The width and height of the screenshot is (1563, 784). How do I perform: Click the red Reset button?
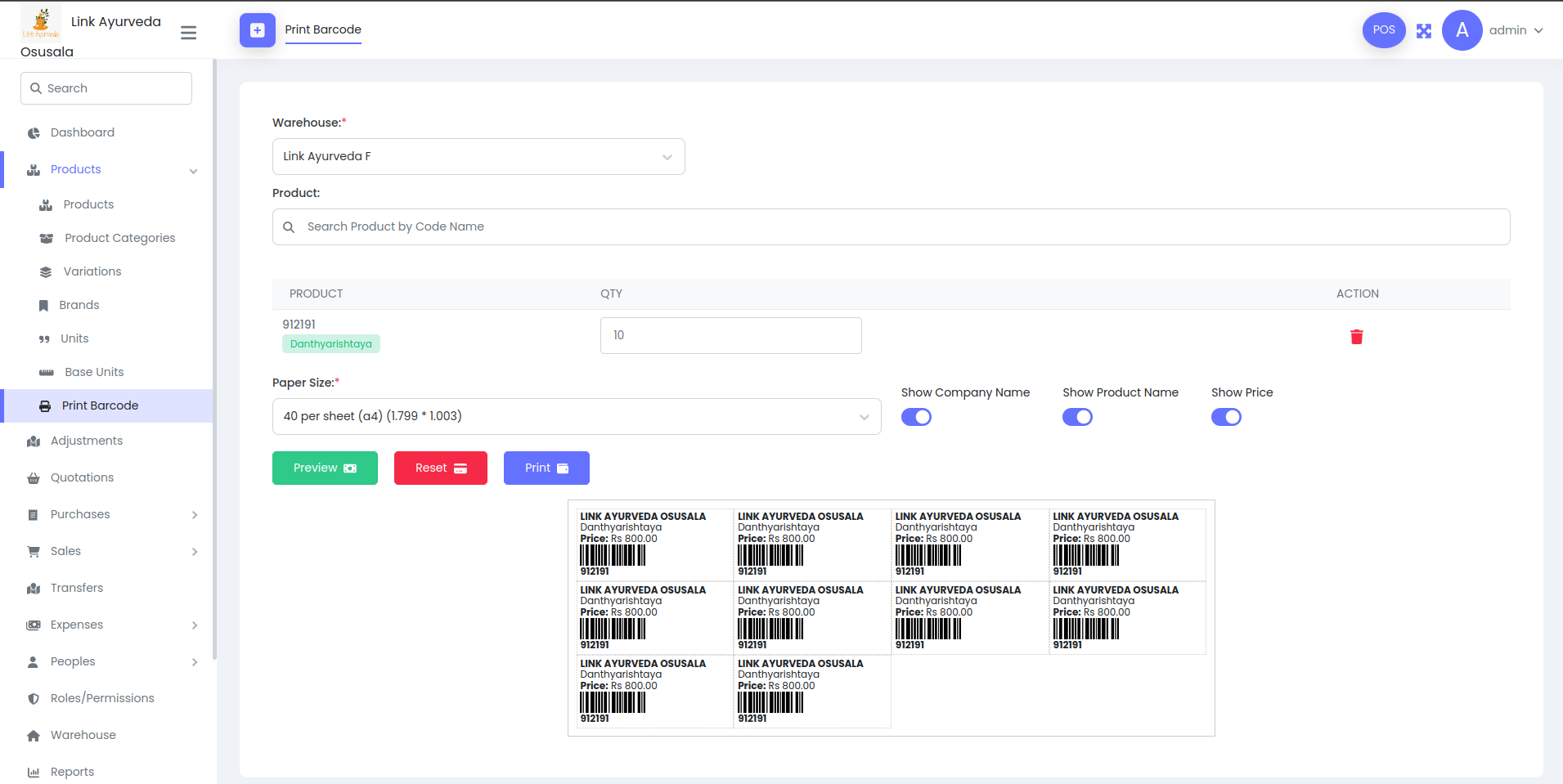coord(441,468)
